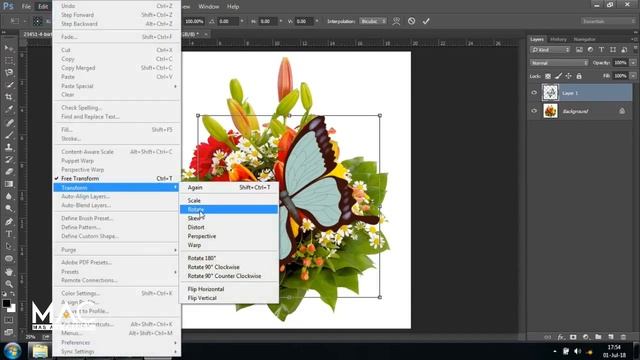Screen dimensions: 640x360
Task: Select the Path Selection tool
Action: click(x=9, y=246)
